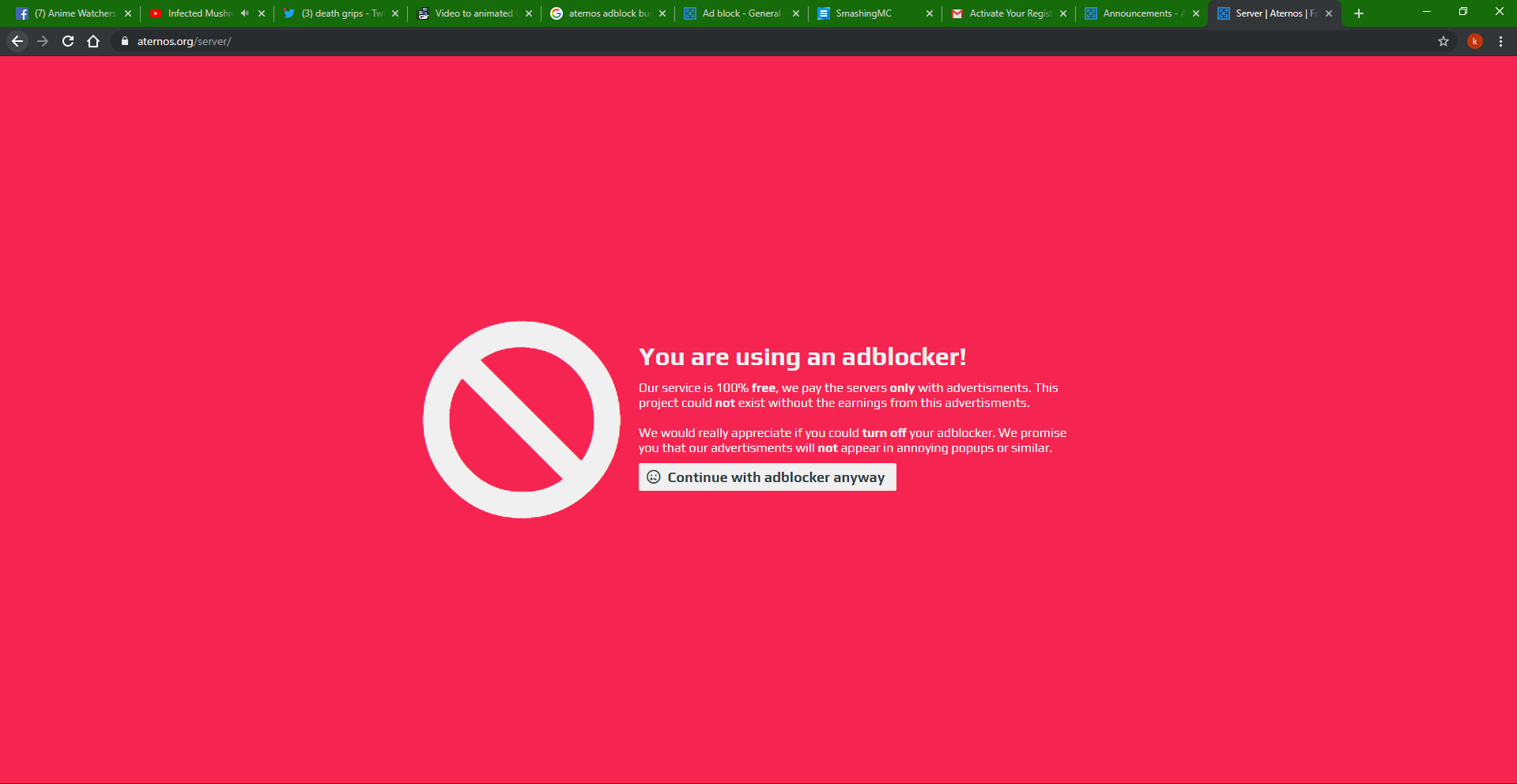Go to the browser home page
This screenshot has width=1517, height=784.
tap(93, 41)
